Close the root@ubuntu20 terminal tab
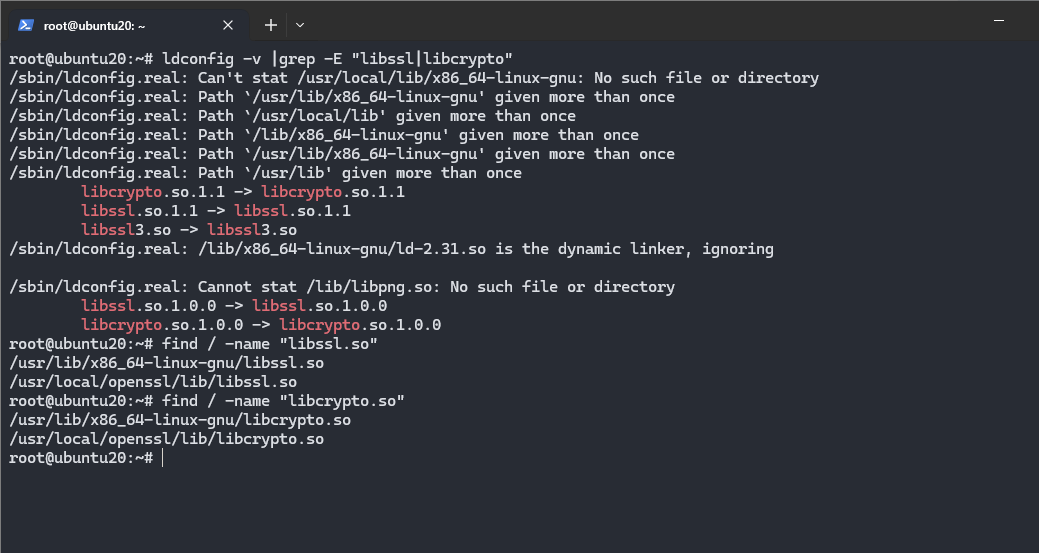The image size is (1039, 553). [x=228, y=25]
